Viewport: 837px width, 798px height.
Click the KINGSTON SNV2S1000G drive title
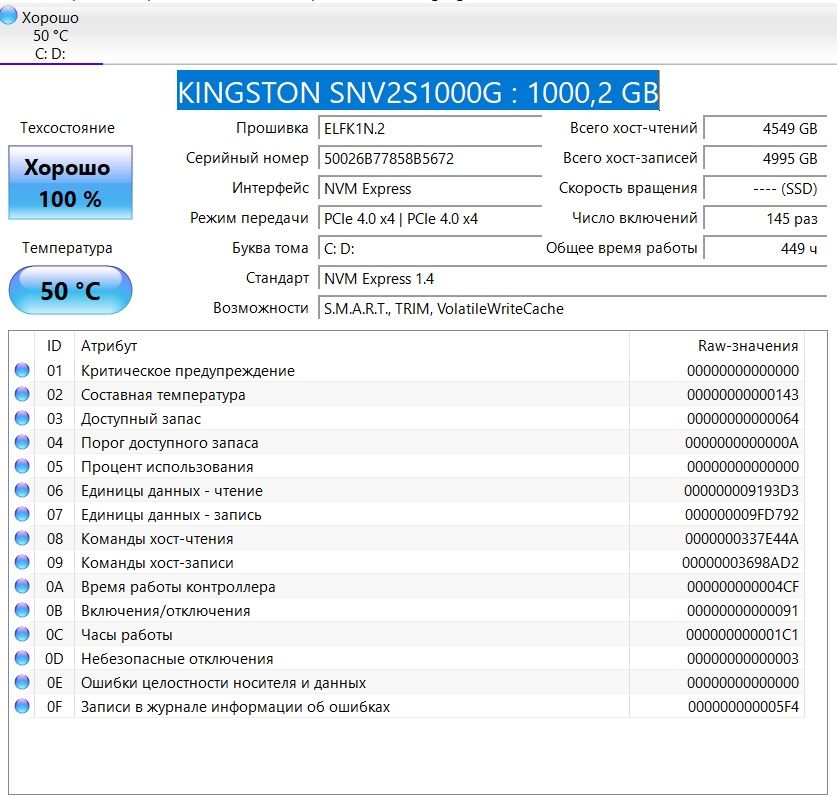418,91
